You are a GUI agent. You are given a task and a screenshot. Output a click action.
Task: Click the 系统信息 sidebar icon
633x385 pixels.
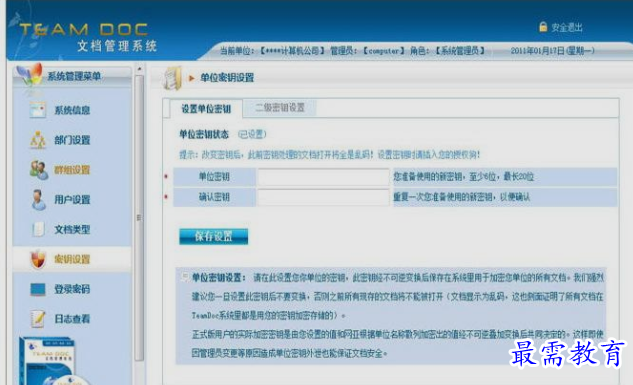(x=38, y=110)
